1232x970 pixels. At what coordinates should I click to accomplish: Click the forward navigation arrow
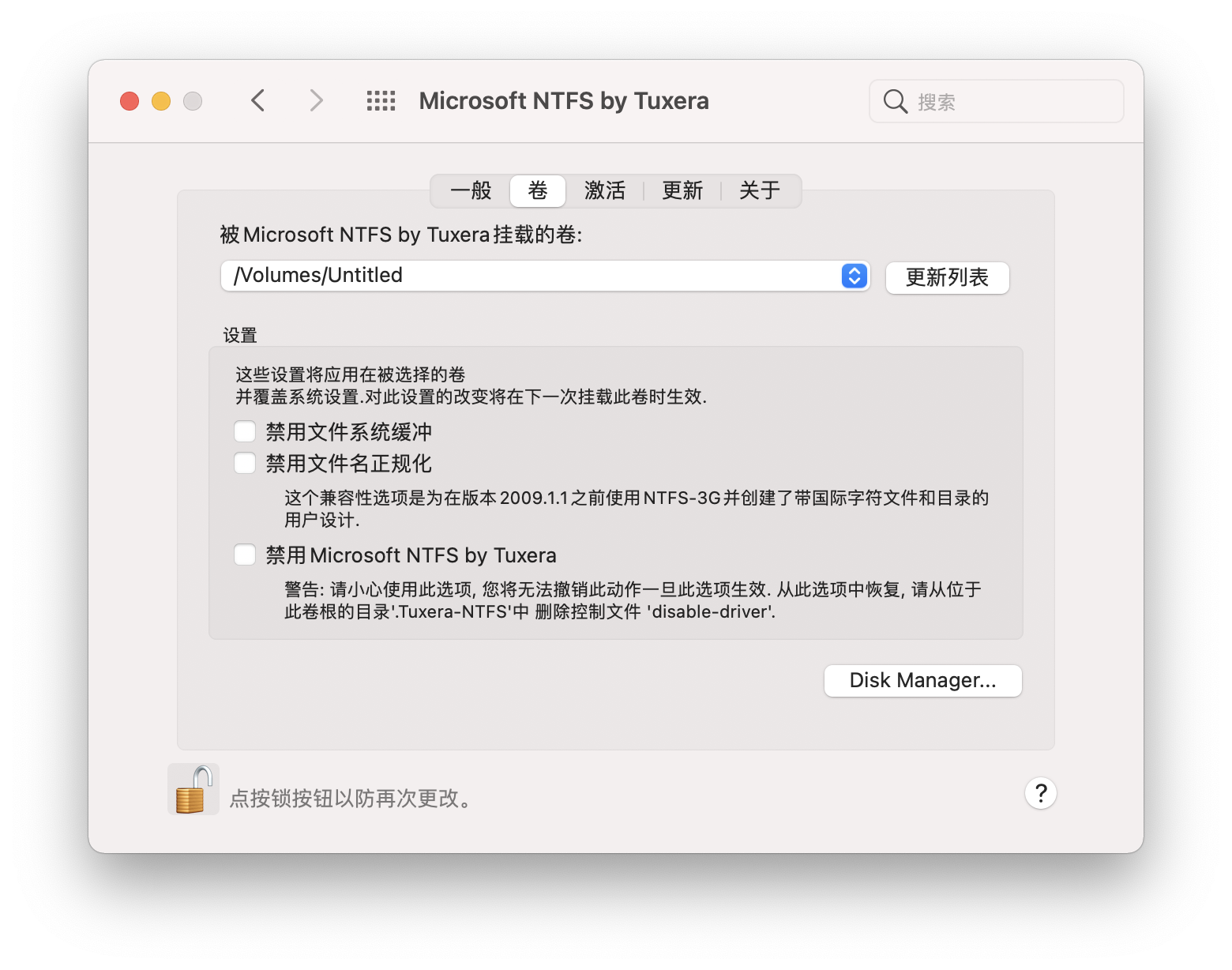click(316, 100)
